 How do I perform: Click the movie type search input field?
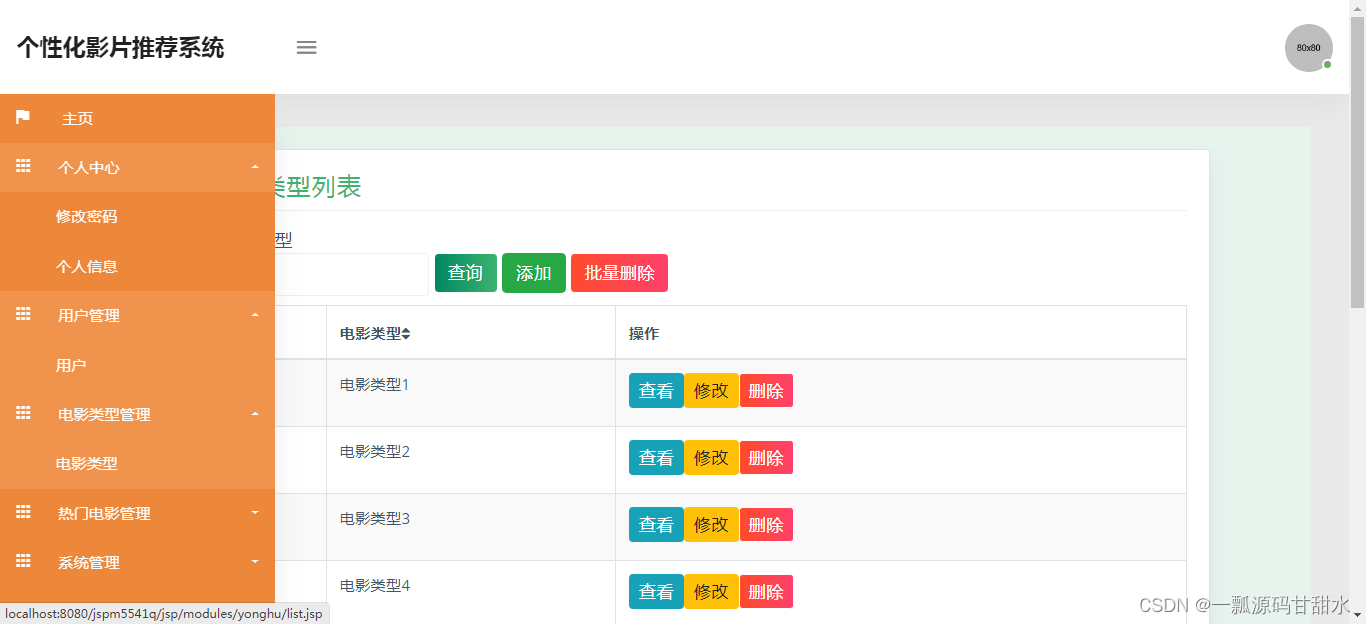[351, 274]
